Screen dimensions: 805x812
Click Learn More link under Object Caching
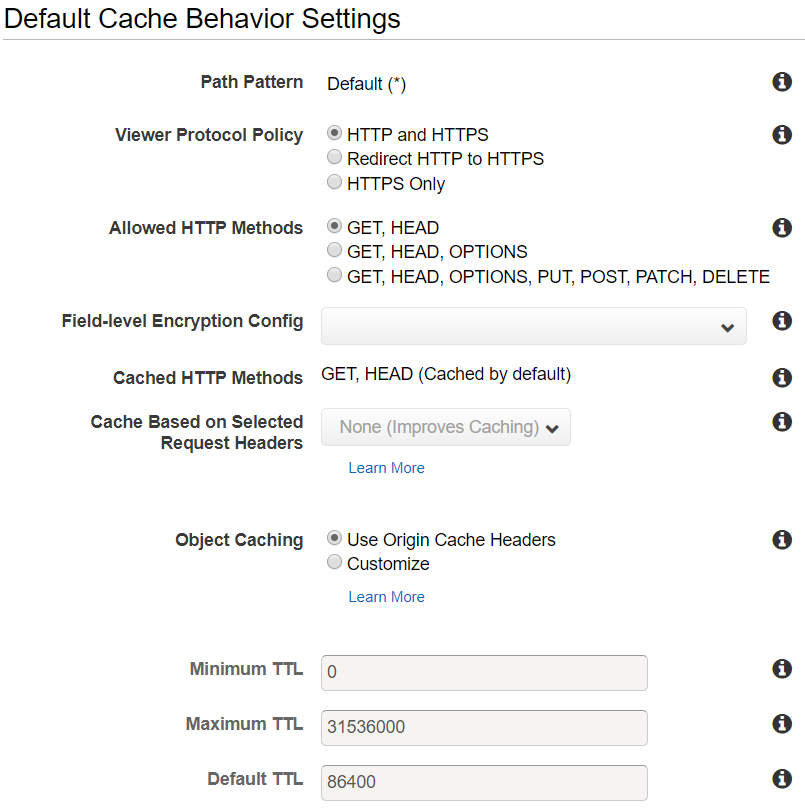coord(386,597)
